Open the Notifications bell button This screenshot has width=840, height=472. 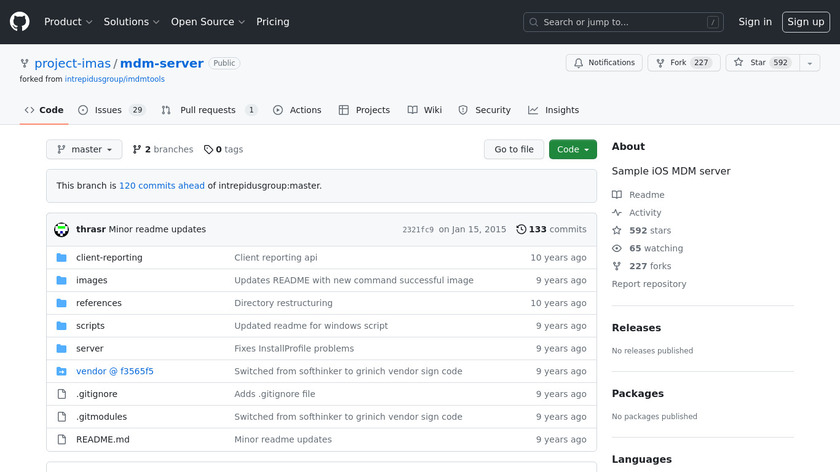604,63
